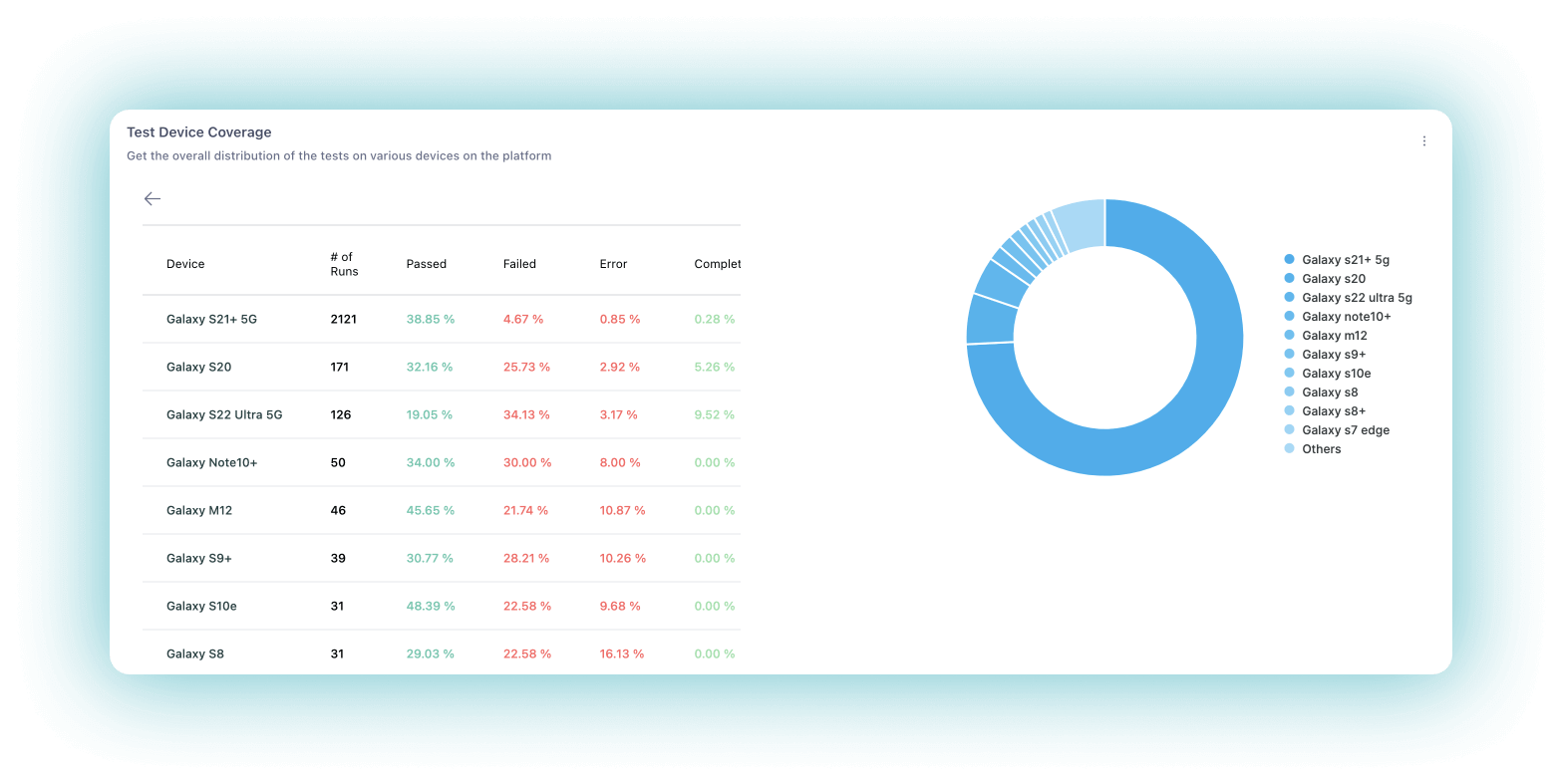This screenshot has width=1562, height=784.
Task: Click the 25.73 % failed value
Action: click(526, 368)
